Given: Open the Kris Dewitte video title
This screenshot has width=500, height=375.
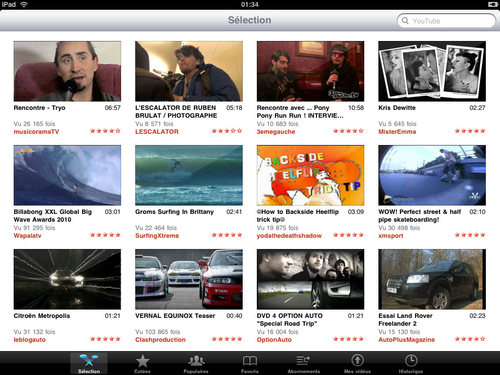Looking at the screenshot, I should [397, 108].
